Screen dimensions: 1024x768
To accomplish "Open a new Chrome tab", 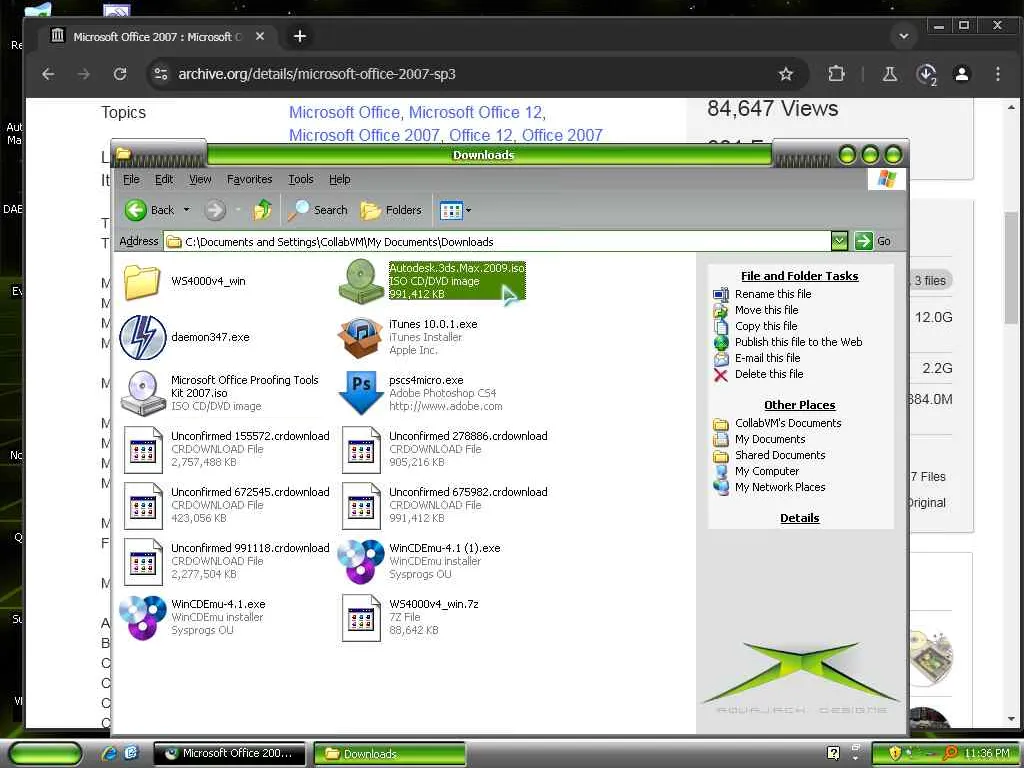I will [x=300, y=37].
